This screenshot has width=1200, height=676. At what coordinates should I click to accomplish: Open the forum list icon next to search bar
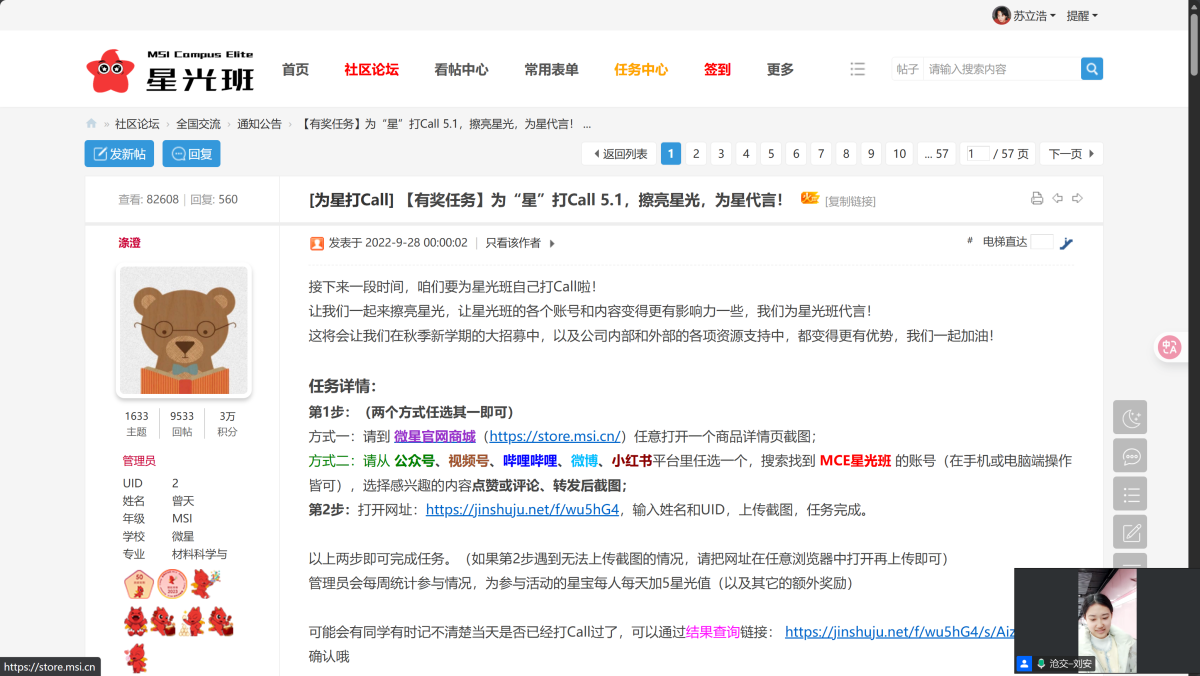point(858,68)
